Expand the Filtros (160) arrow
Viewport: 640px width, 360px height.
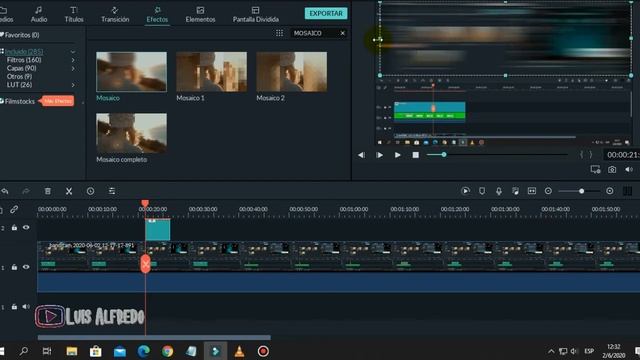(73, 60)
